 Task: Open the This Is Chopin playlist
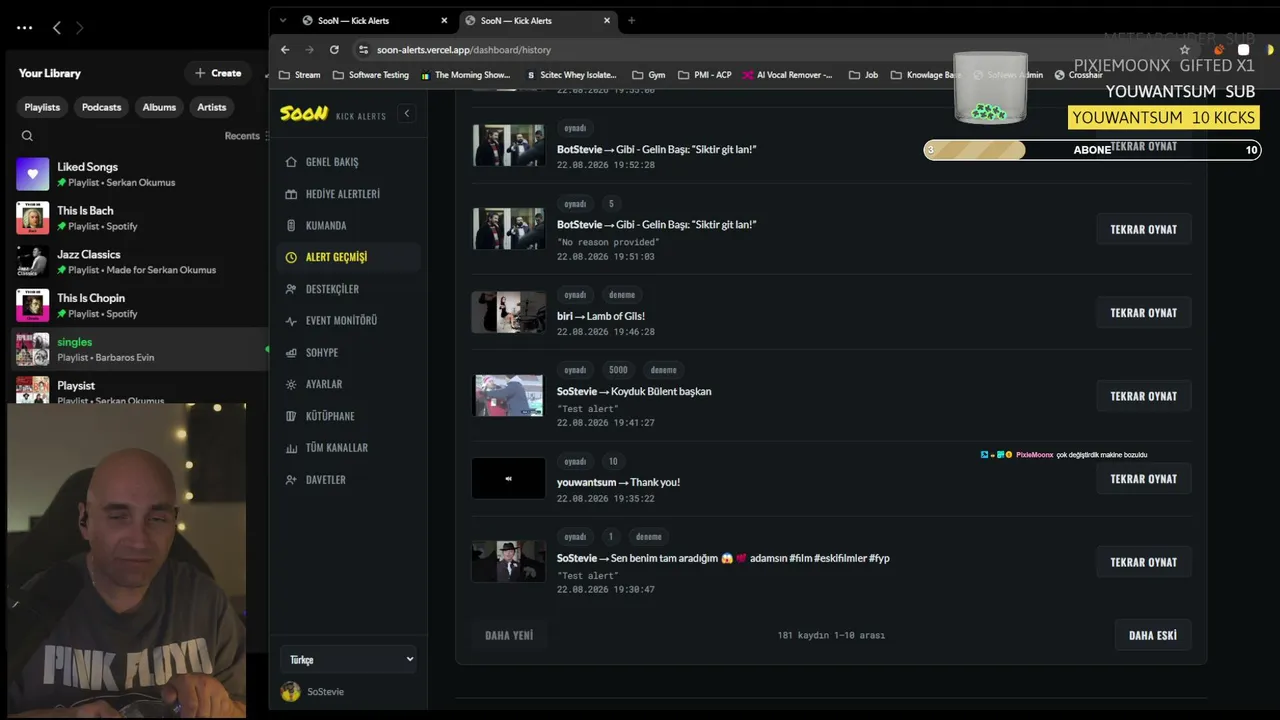point(140,305)
